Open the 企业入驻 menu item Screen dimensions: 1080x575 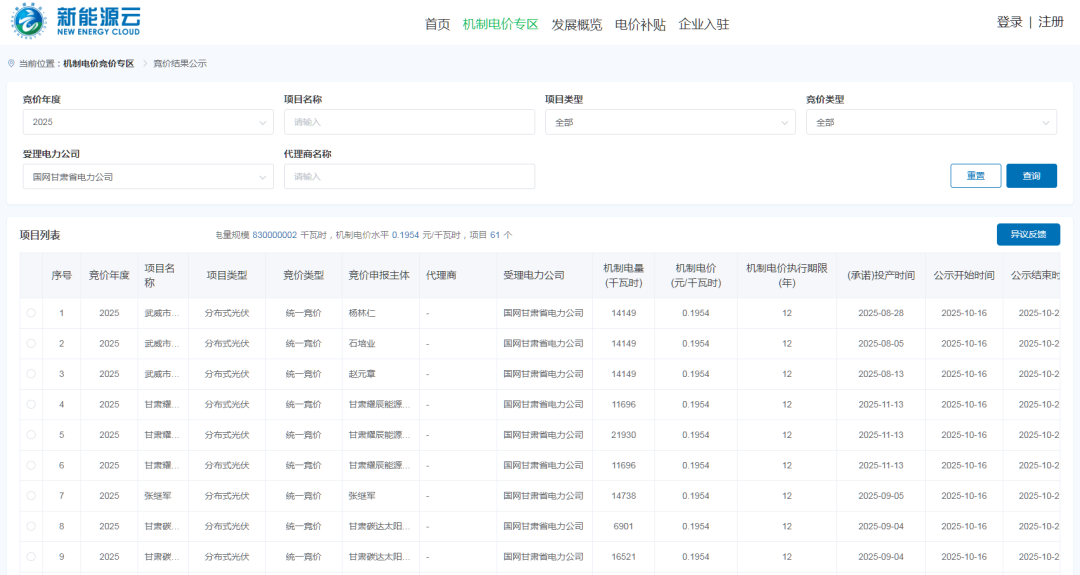(704, 24)
